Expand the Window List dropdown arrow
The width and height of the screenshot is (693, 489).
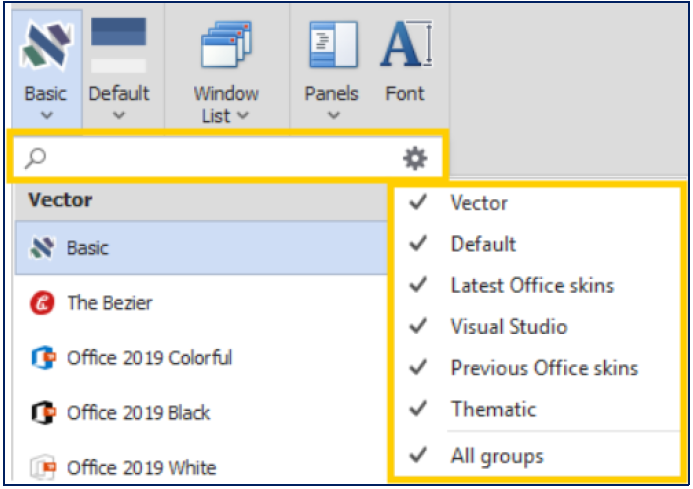click(x=243, y=116)
